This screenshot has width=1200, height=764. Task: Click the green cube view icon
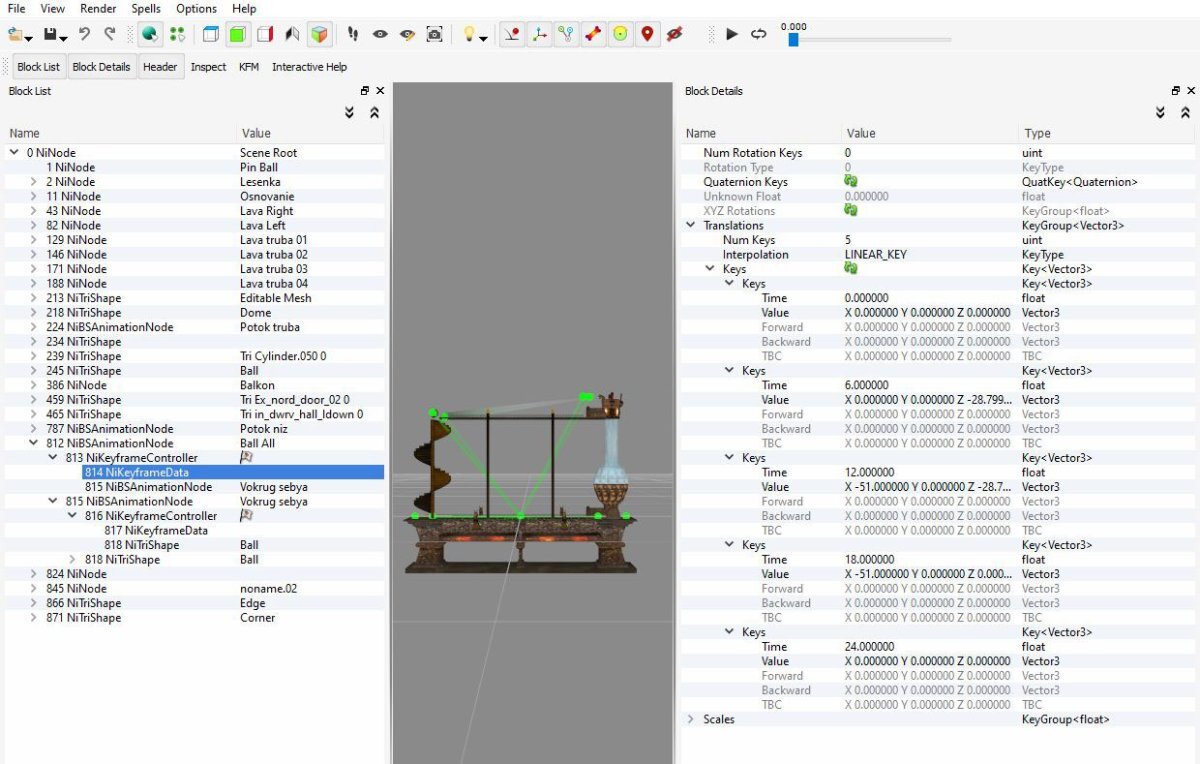point(237,35)
